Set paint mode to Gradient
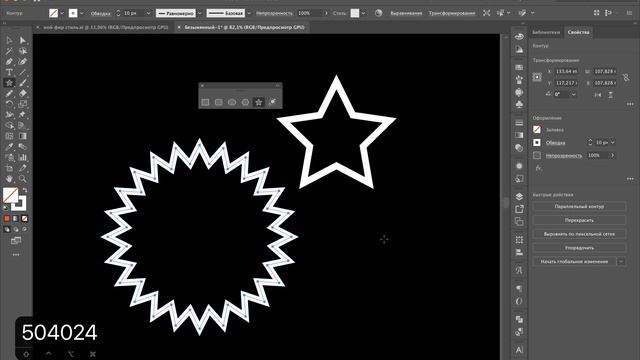The image size is (640, 360). point(16,219)
